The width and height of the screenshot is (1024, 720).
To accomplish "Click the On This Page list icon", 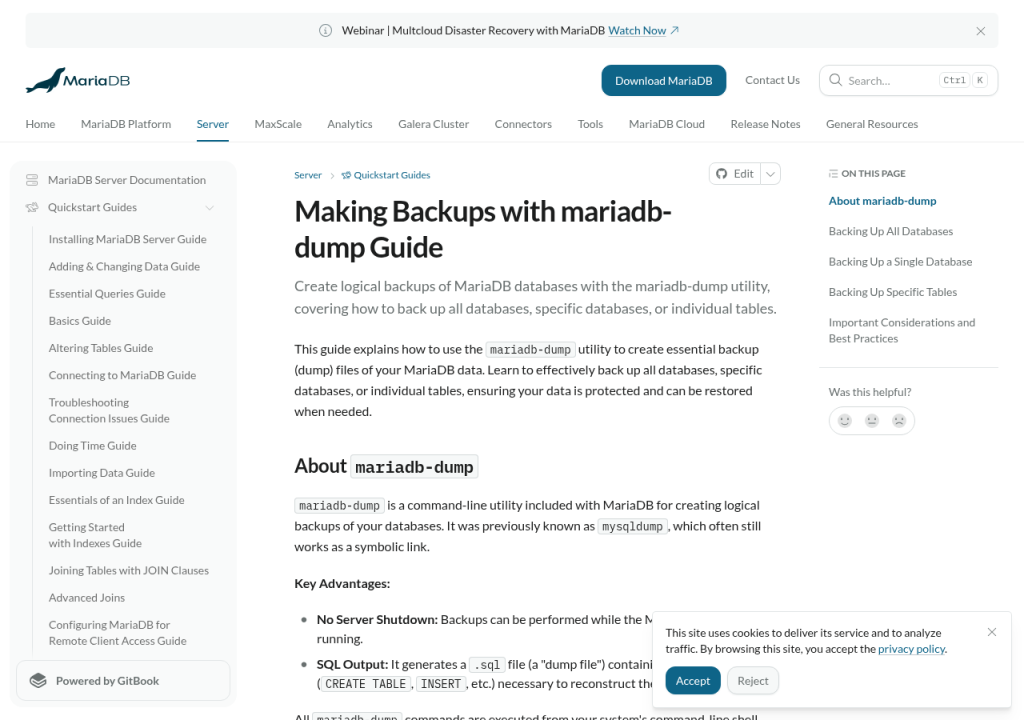I will click(x=833, y=174).
